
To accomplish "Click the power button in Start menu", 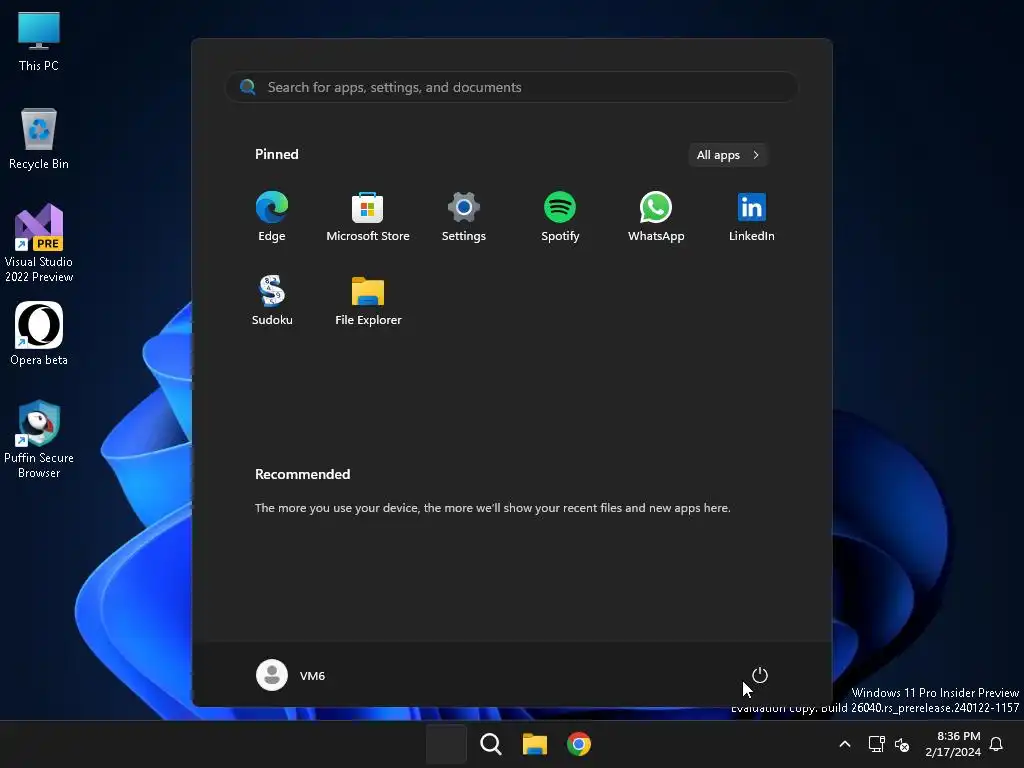I will point(760,675).
